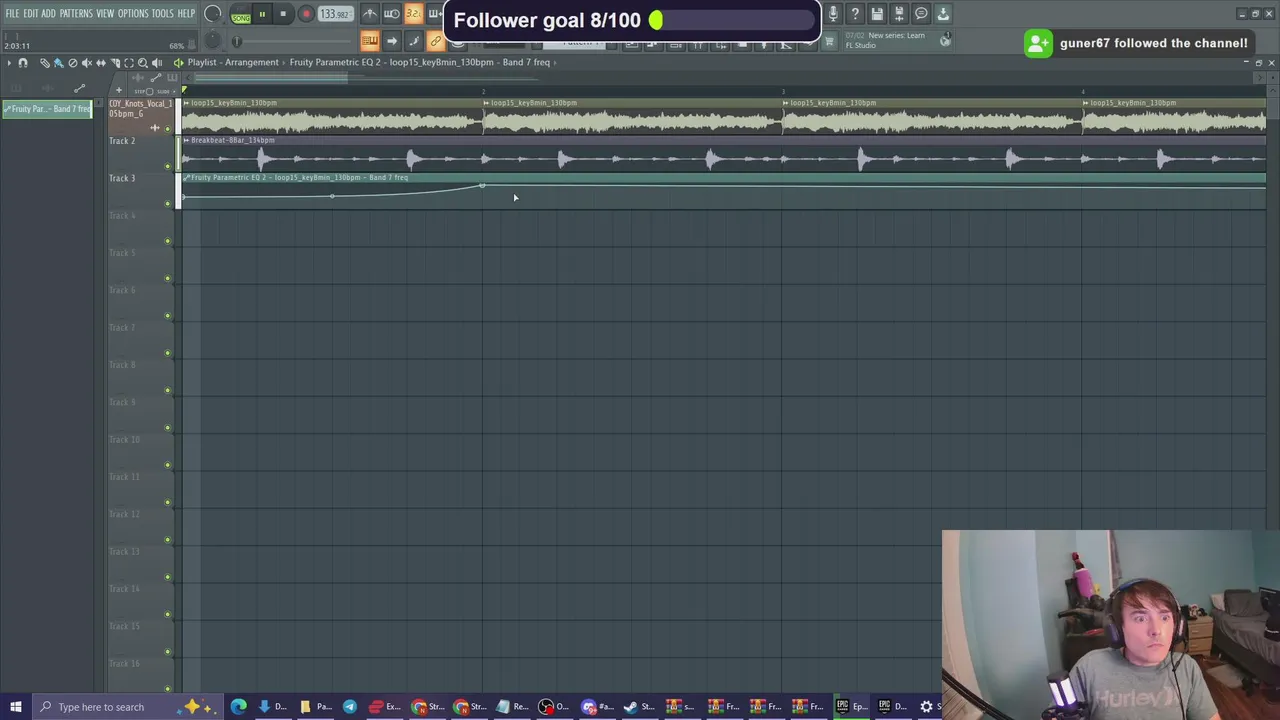This screenshot has height=720, width=1280.
Task: Open Microsoft Edge from taskbar
Action: (238, 707)
